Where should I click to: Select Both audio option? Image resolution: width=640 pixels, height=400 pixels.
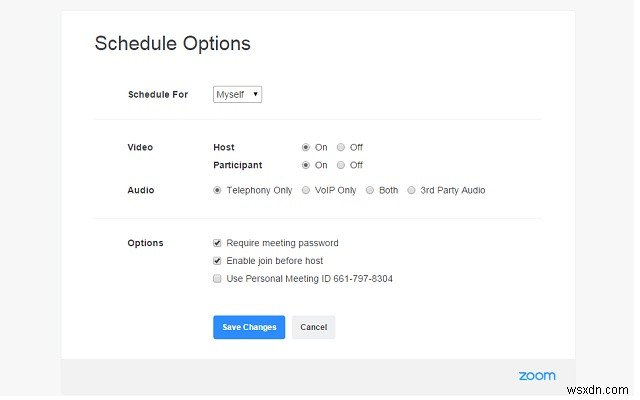(370, 190)
